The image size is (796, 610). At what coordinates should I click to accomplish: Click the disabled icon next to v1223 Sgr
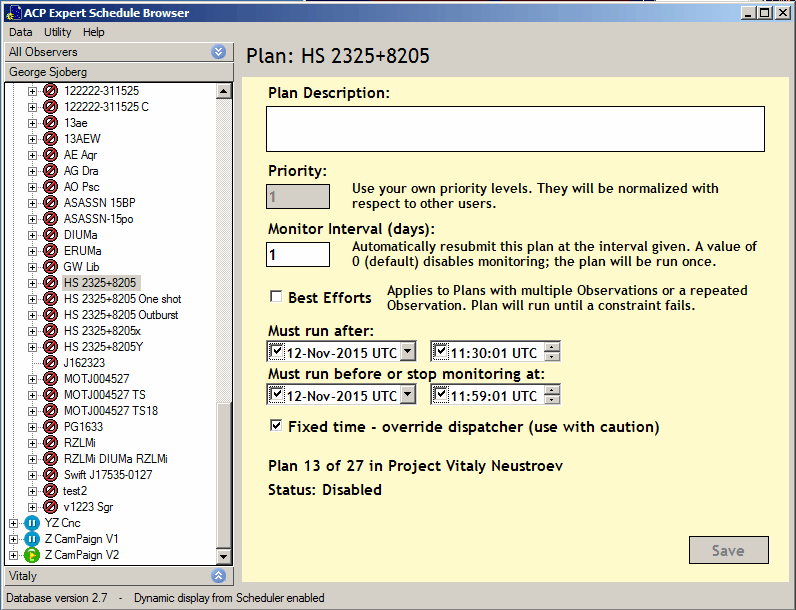(50, 507)
